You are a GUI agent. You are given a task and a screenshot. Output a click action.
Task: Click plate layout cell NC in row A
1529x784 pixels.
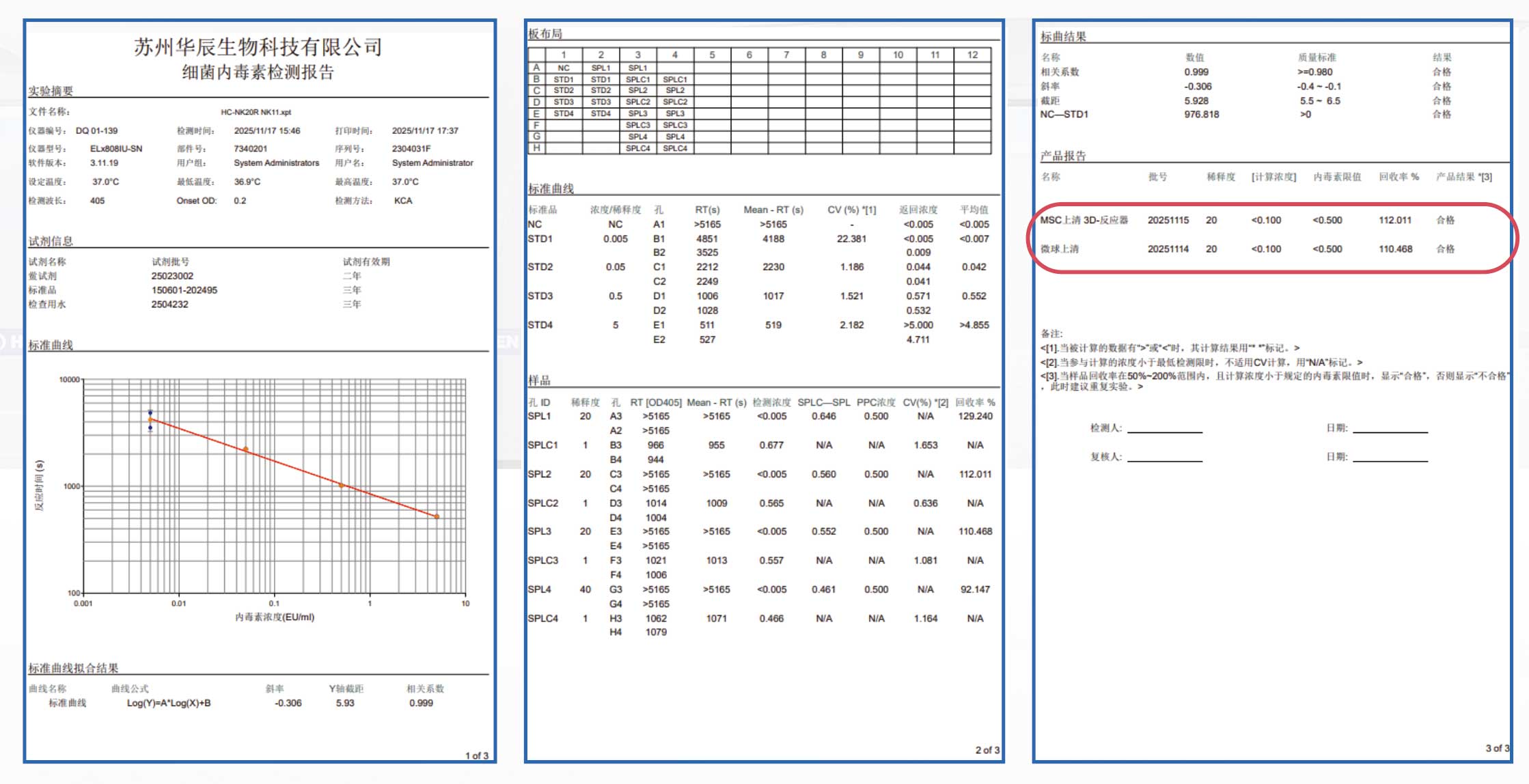(563, 68)
